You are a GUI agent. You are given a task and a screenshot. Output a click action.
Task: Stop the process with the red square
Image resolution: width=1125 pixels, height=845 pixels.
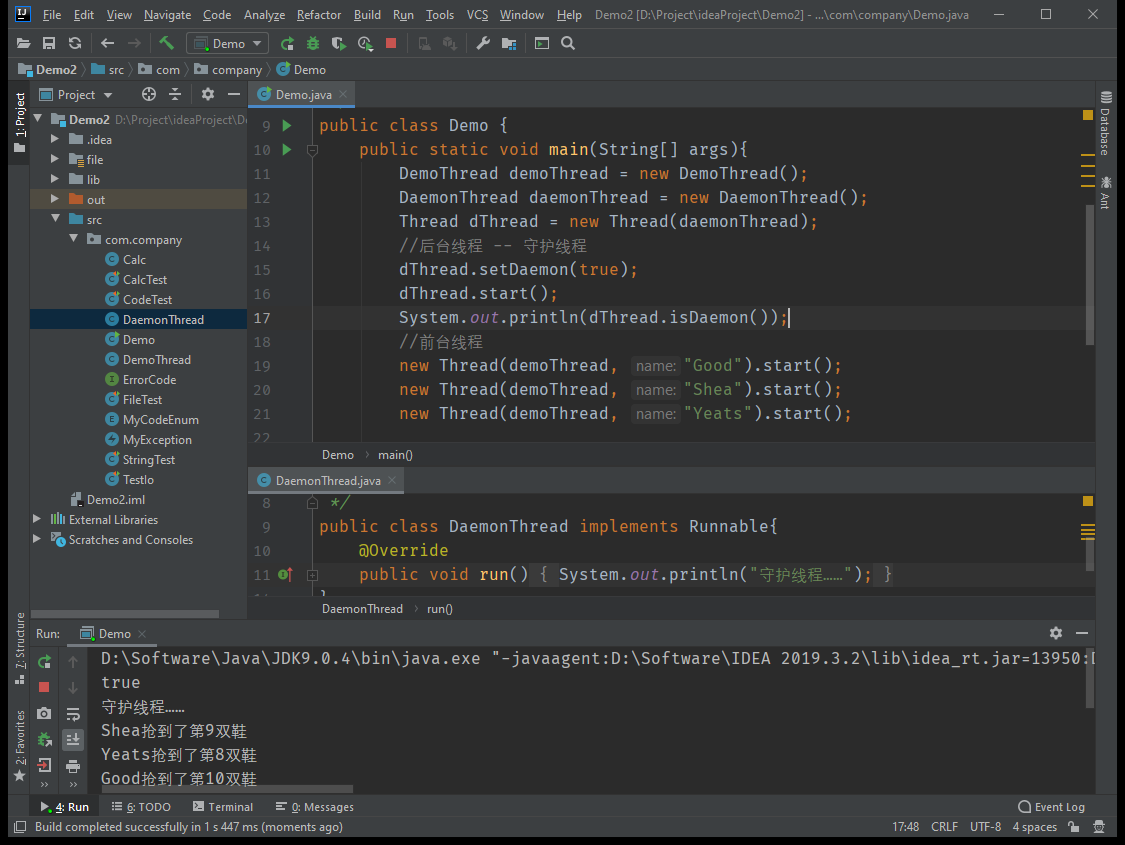click(391, 44)
